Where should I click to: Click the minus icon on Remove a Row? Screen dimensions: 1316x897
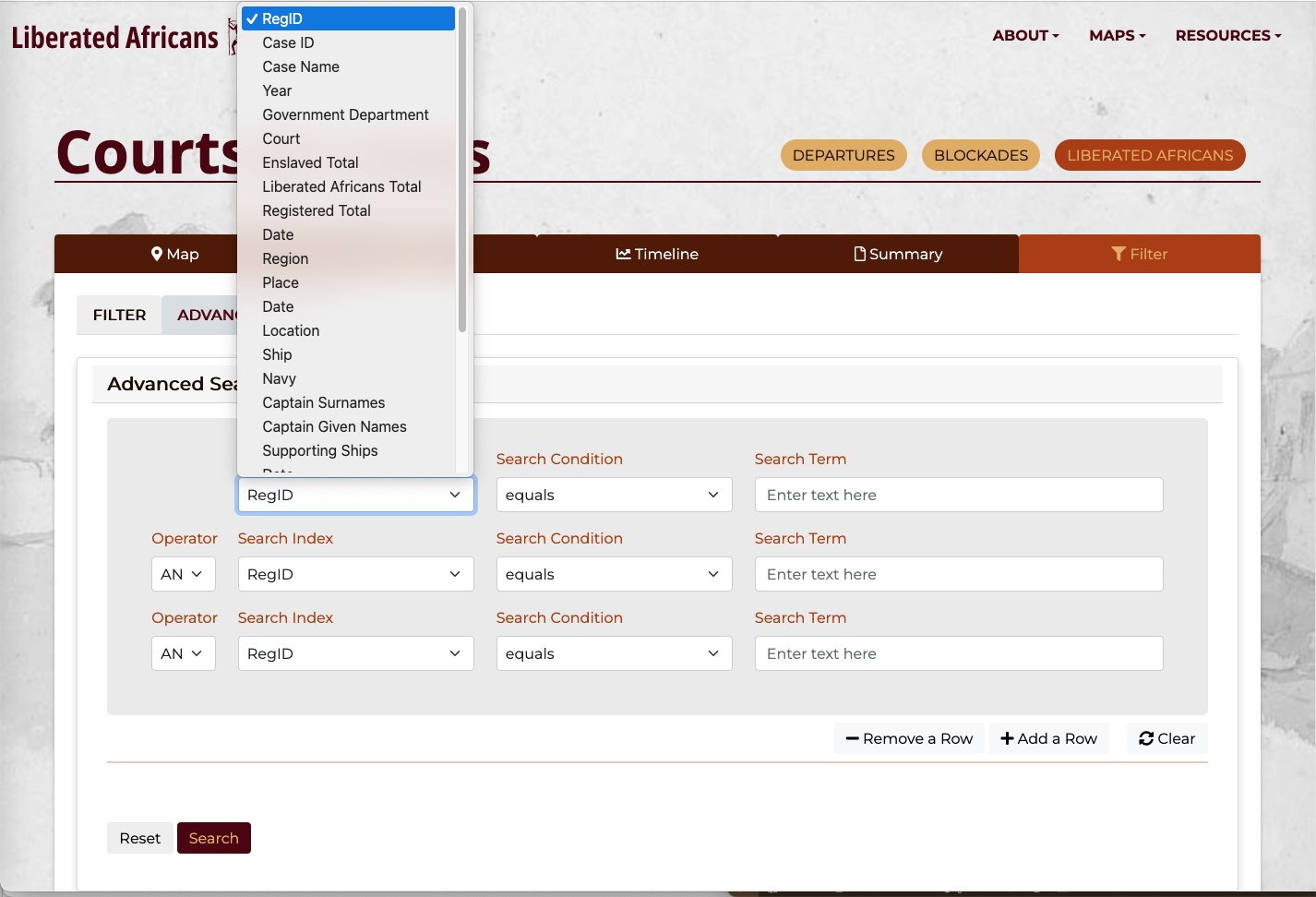pyautogui.click(x=852, y=738)
